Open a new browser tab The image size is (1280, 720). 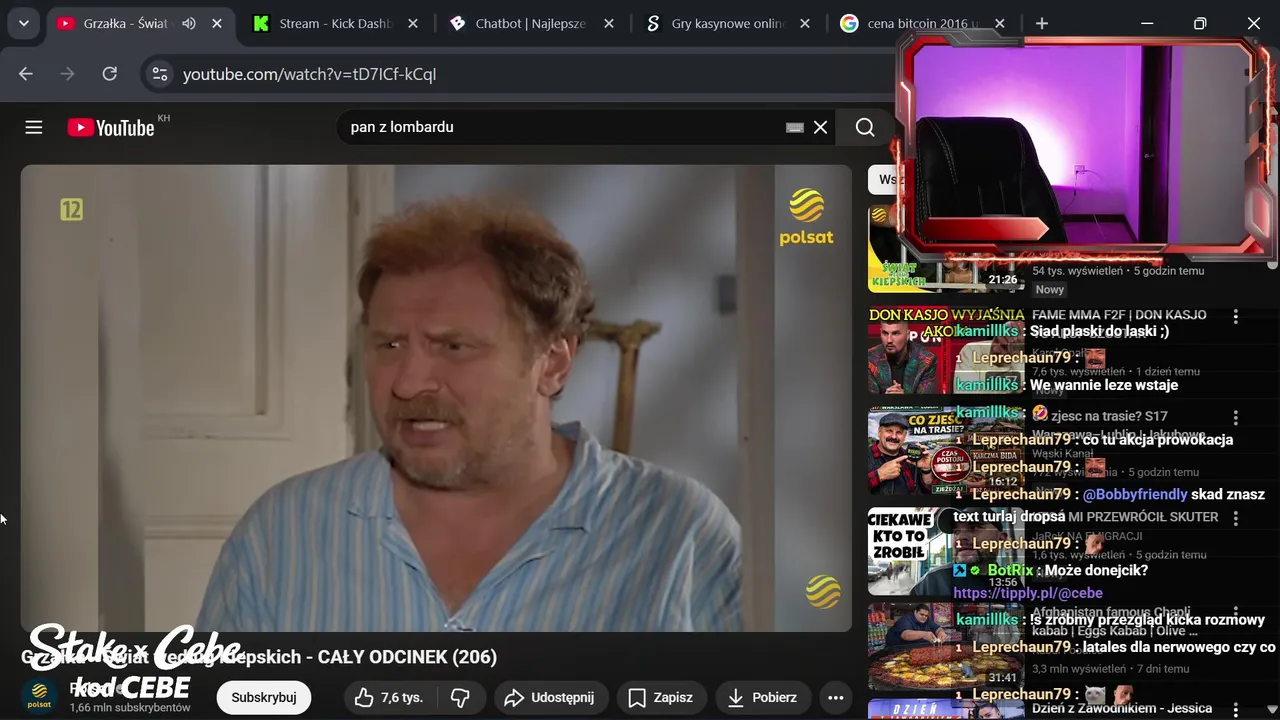pyautogui.click(x=1042, y=23)
